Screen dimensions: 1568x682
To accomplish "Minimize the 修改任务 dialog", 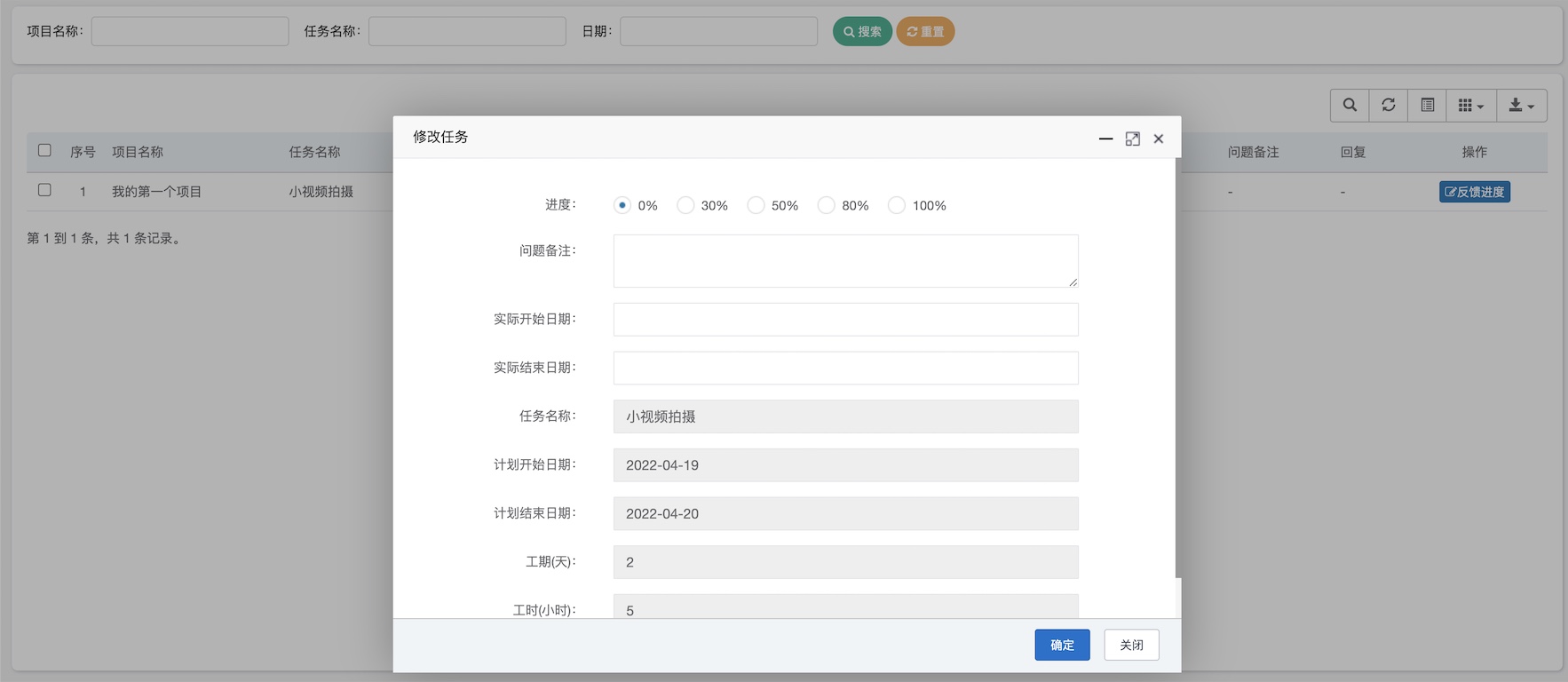I will coord(1105,139).
